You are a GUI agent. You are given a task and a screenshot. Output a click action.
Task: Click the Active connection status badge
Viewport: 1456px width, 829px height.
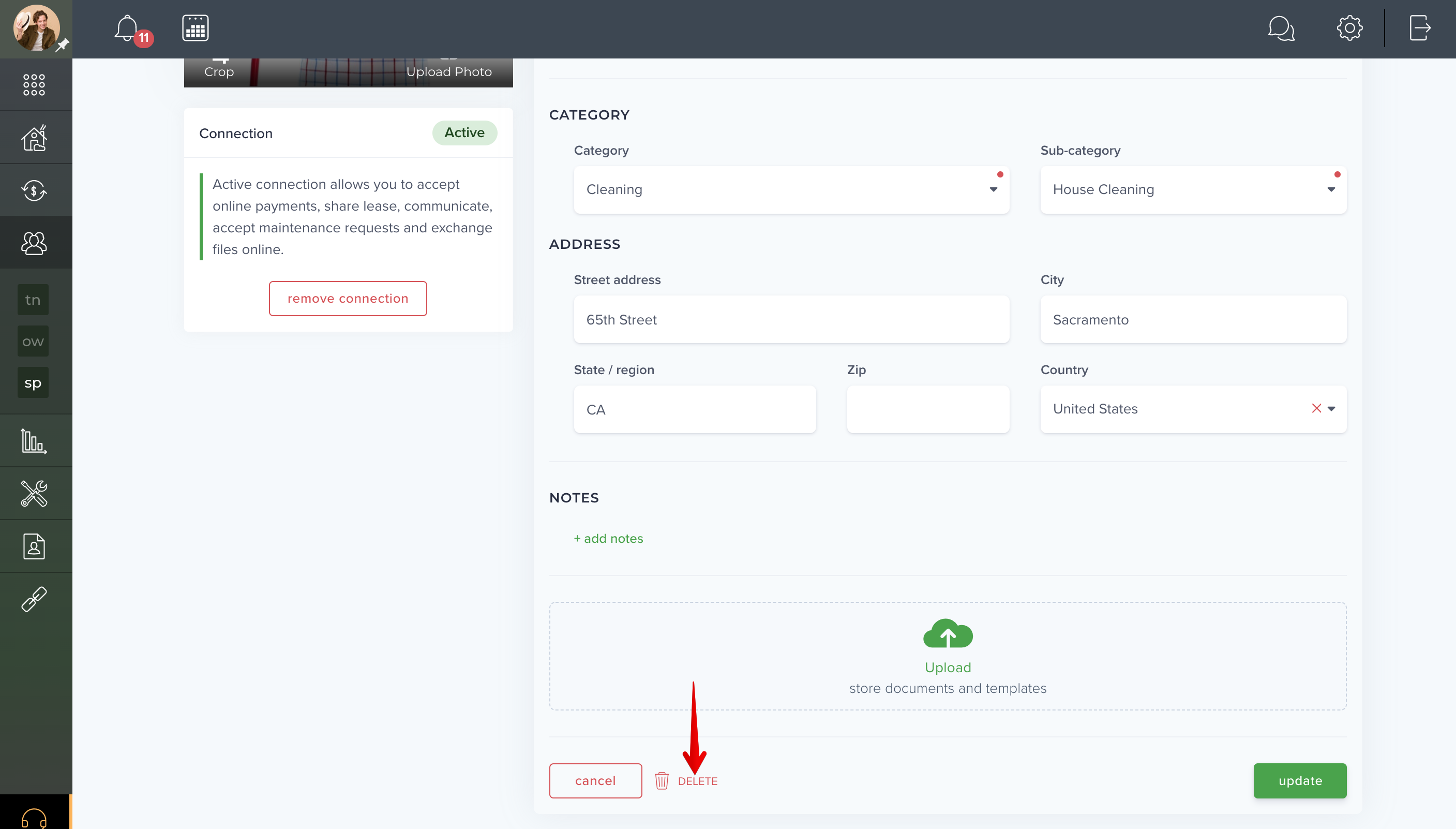pos(464,132)
